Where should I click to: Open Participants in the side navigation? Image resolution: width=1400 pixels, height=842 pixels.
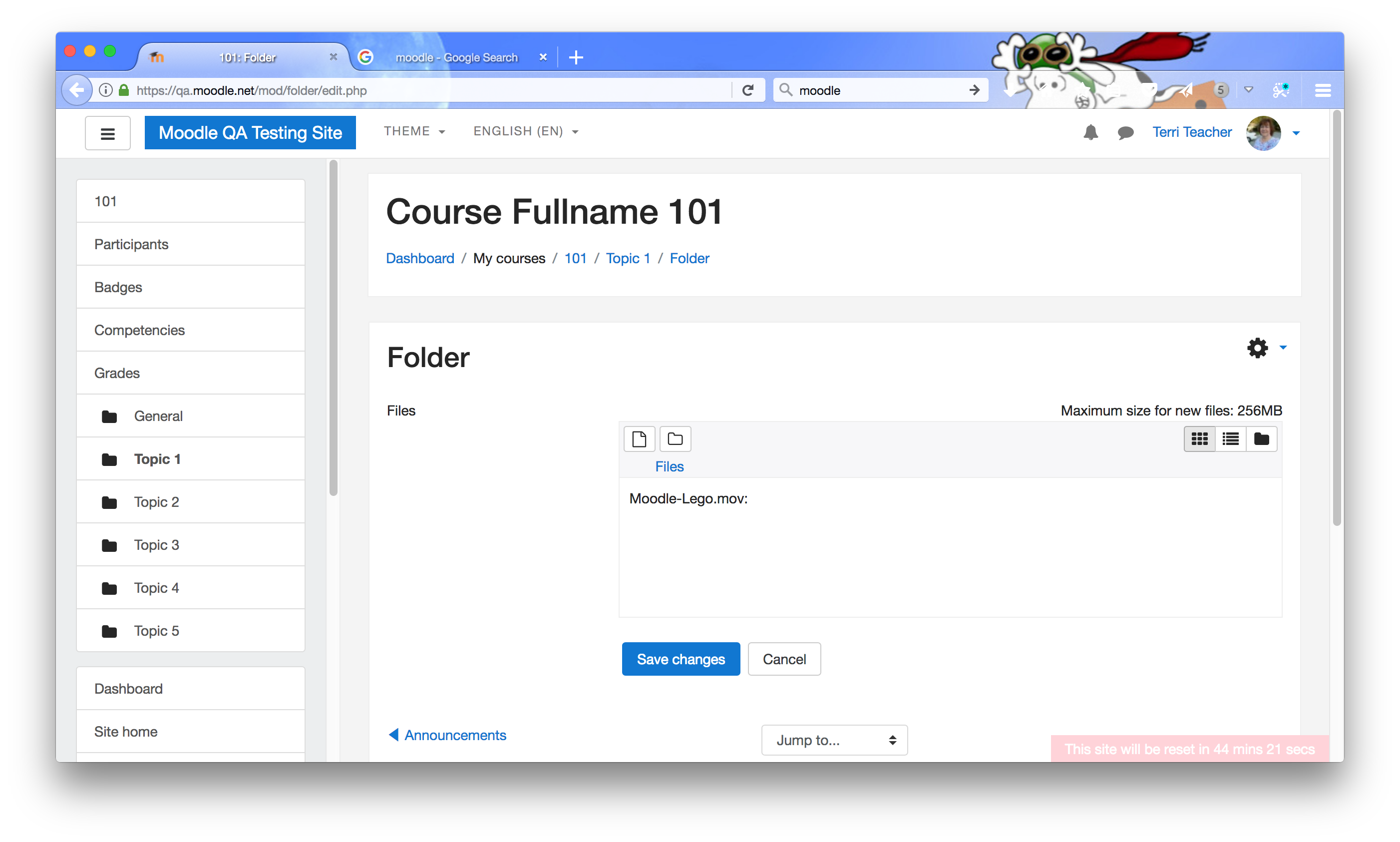191,244
